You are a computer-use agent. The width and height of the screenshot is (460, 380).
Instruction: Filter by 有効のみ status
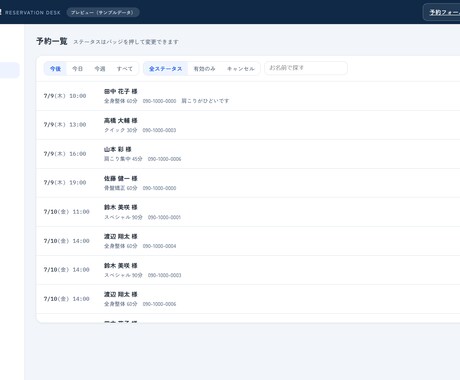(204, 69)
